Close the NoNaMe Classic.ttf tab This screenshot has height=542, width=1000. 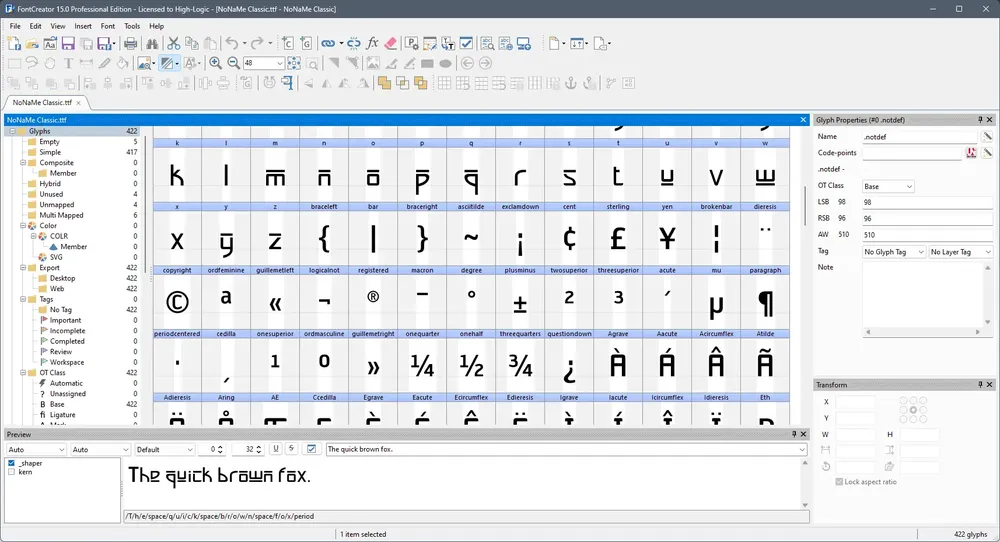click(x=78, y=103)
